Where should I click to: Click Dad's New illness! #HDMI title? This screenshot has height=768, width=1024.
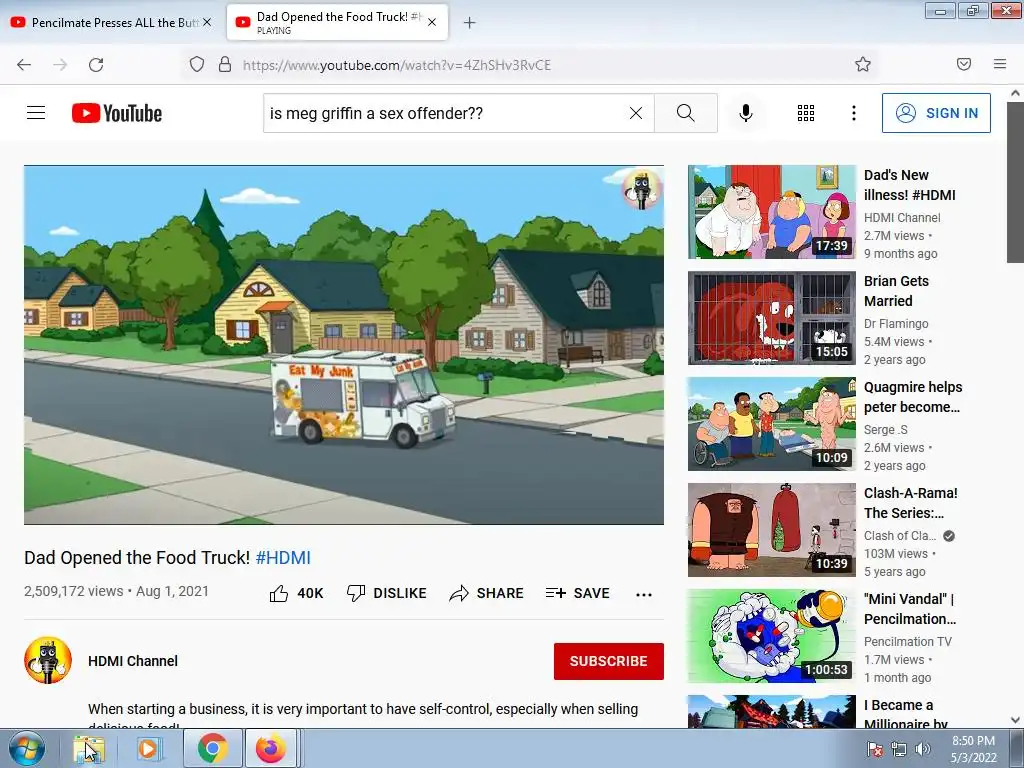[x=909, y=185]
